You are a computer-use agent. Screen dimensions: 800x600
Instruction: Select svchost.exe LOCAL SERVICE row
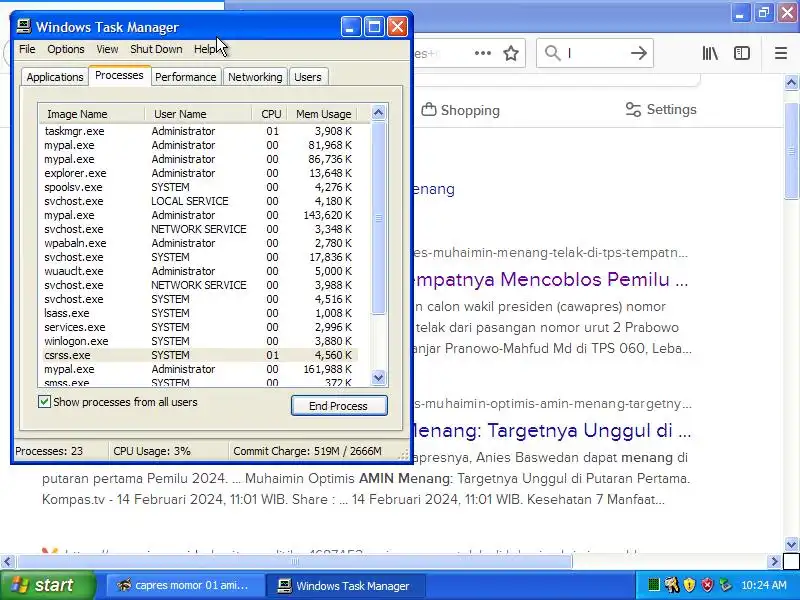(199, 201)
